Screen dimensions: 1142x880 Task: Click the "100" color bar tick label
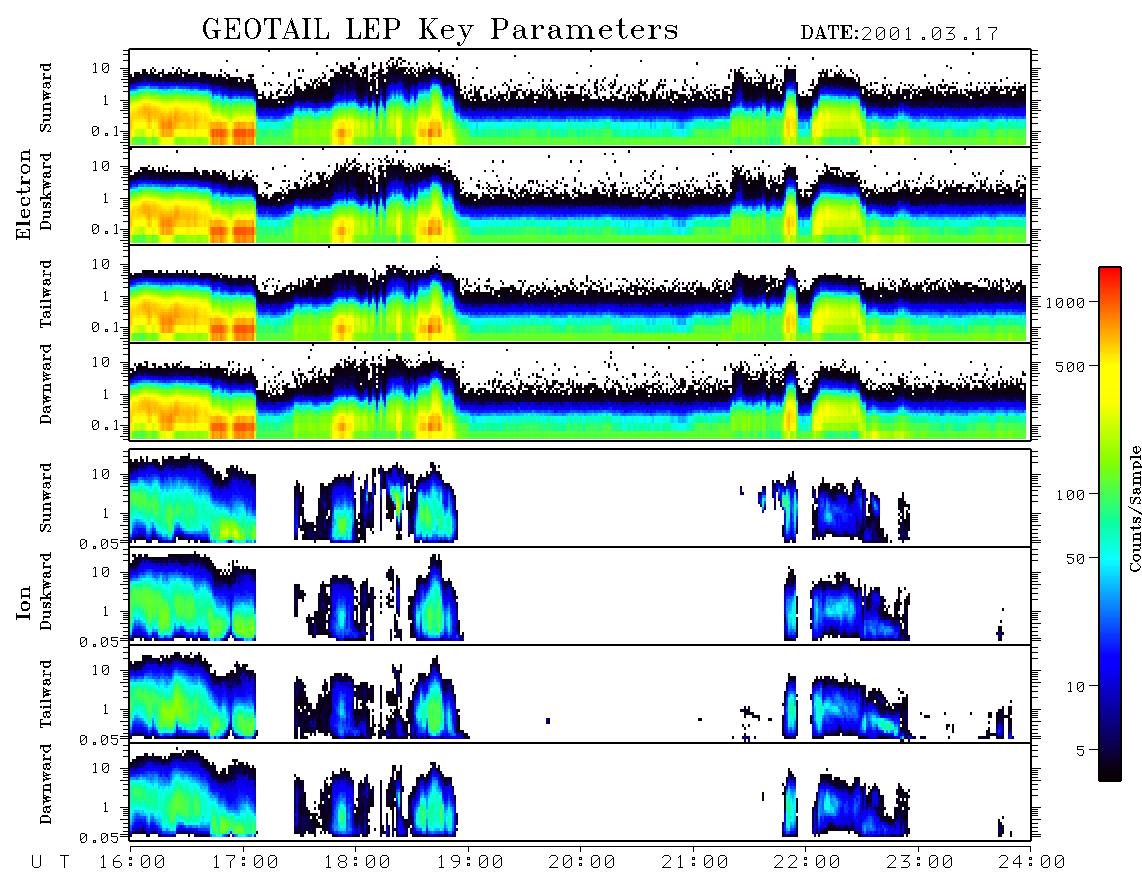[x=1070, y=495]
